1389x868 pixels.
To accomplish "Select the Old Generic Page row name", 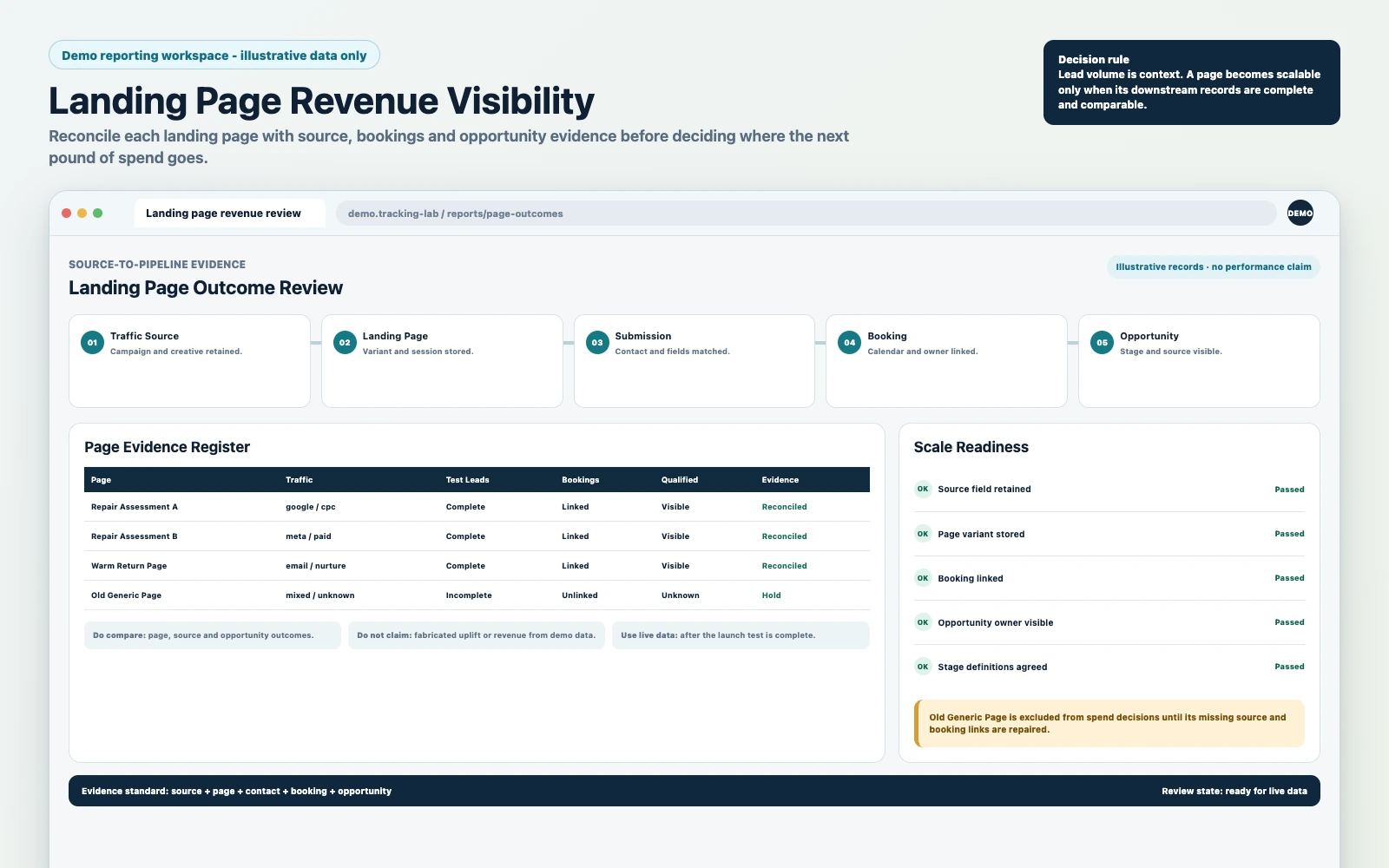I will 126,595.
